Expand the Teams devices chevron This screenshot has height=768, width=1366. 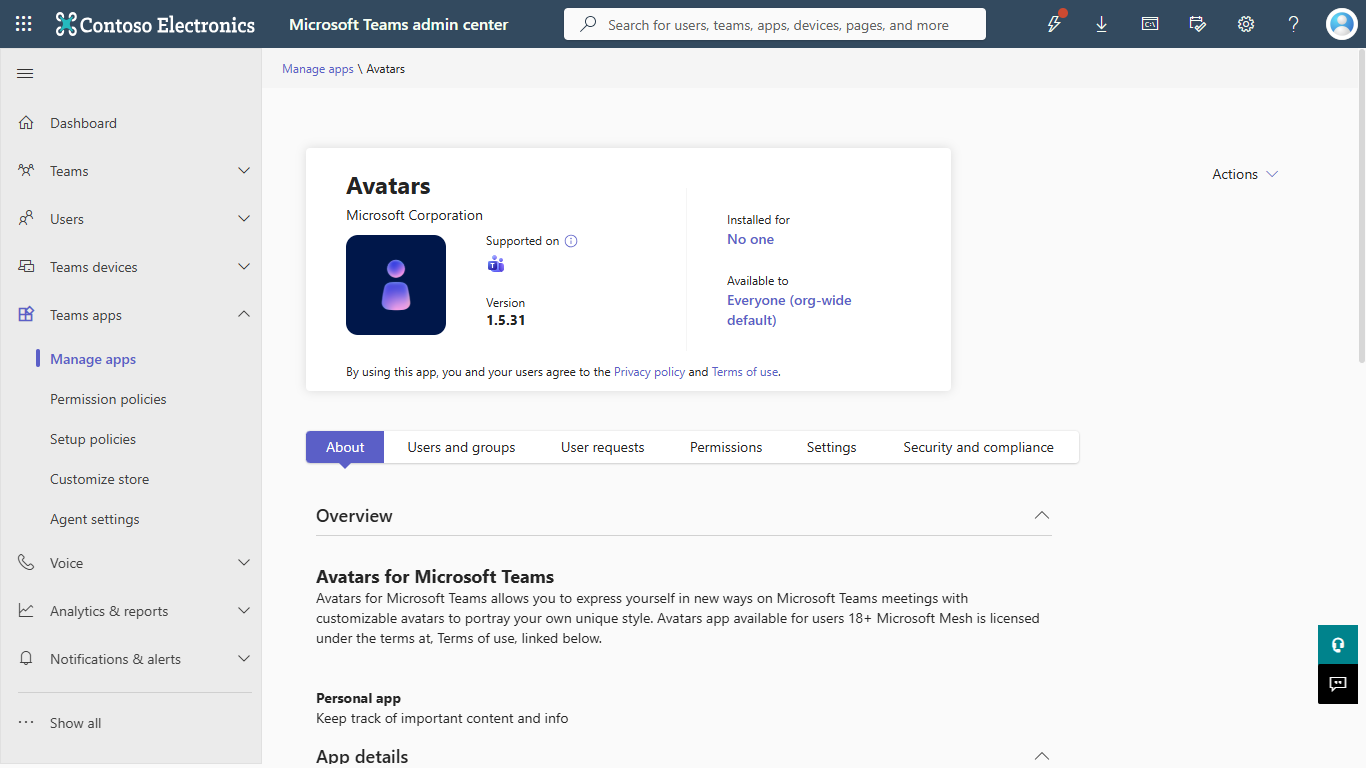tap(244, 267)
